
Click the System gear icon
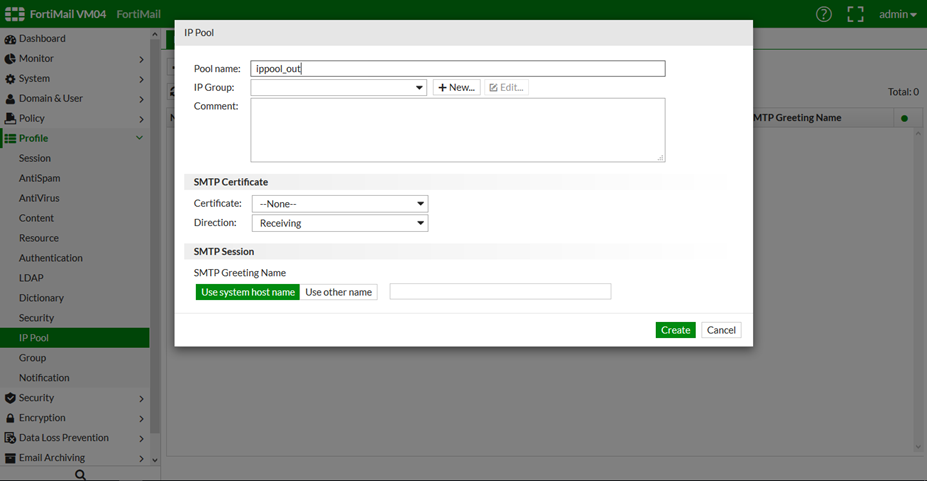tap(11, 79)
